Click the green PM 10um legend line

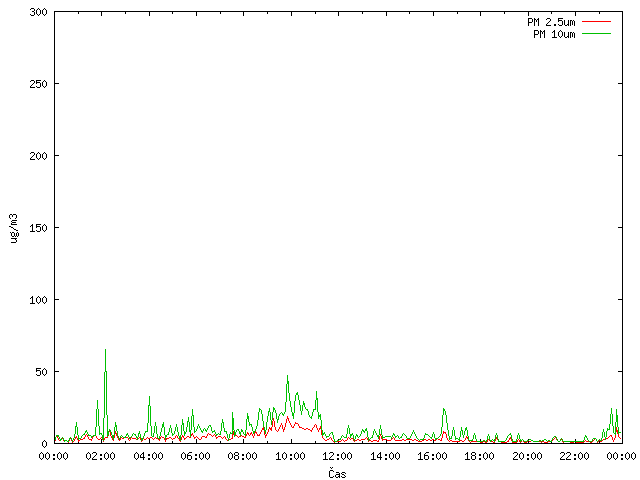pyautogui.click(x=596, y=33)
